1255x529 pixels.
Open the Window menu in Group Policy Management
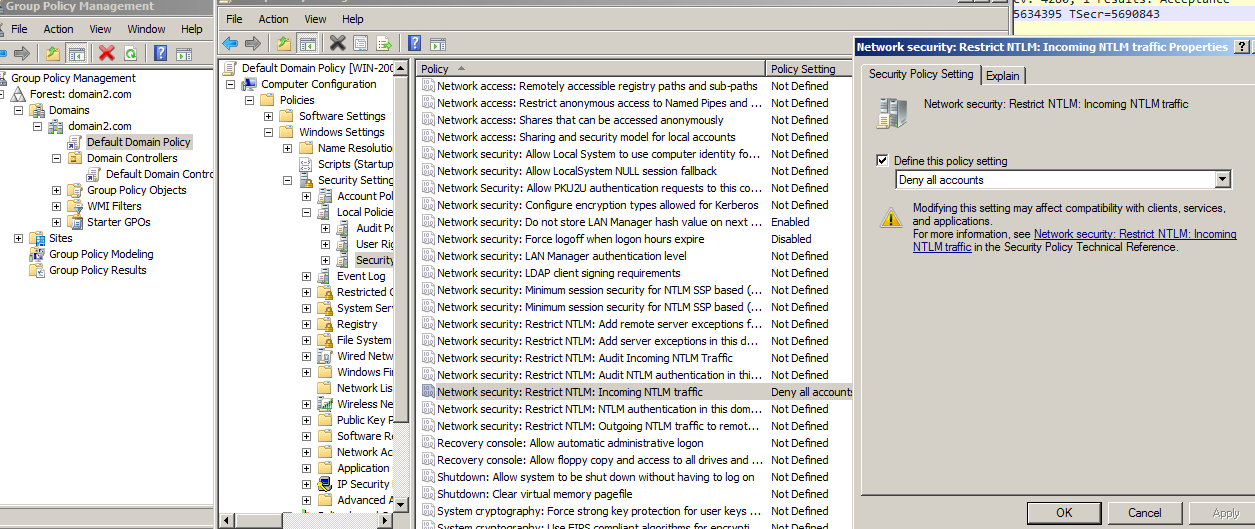tap(147, 29)
